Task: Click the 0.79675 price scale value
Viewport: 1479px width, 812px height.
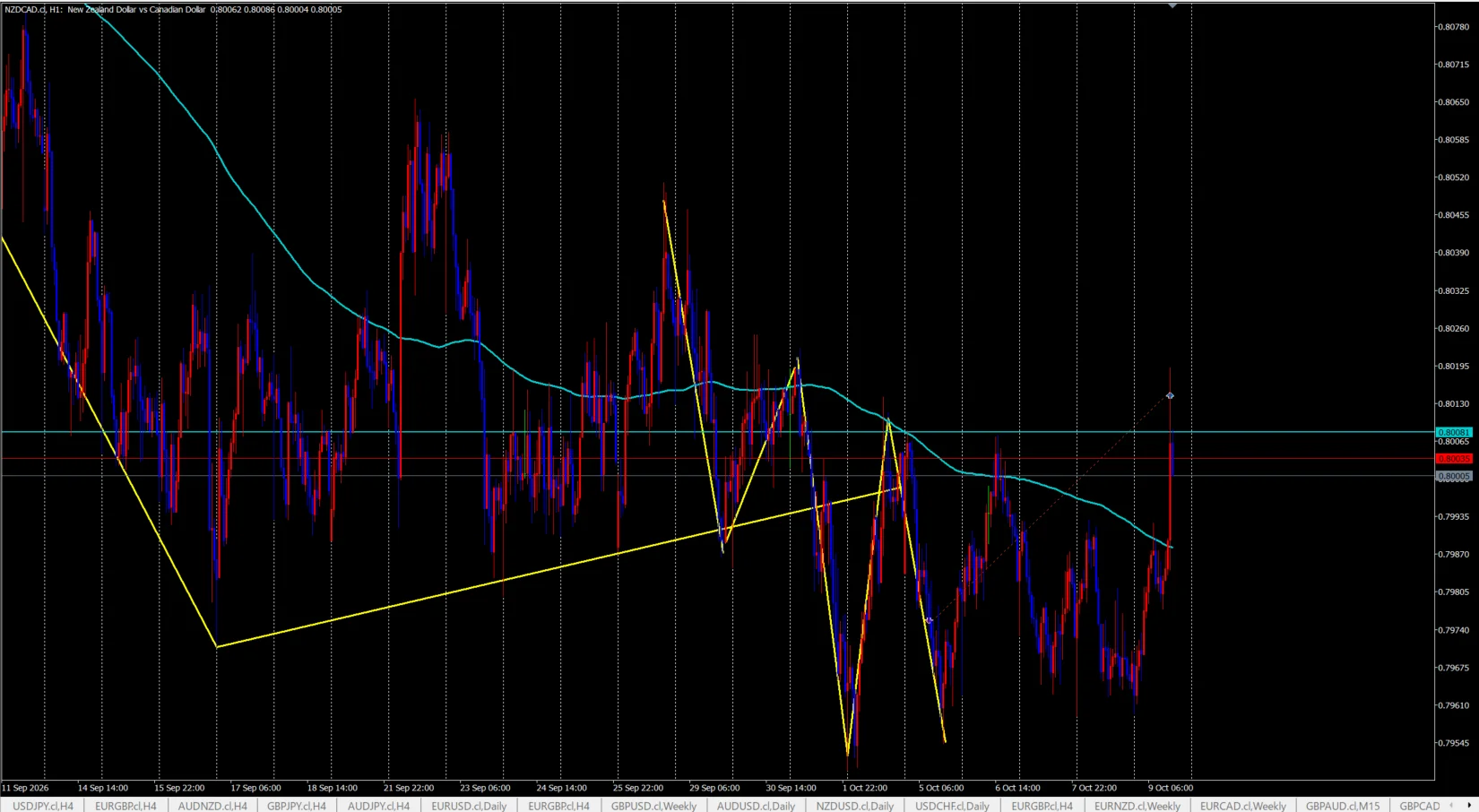Action: [x=1453, y=669]
